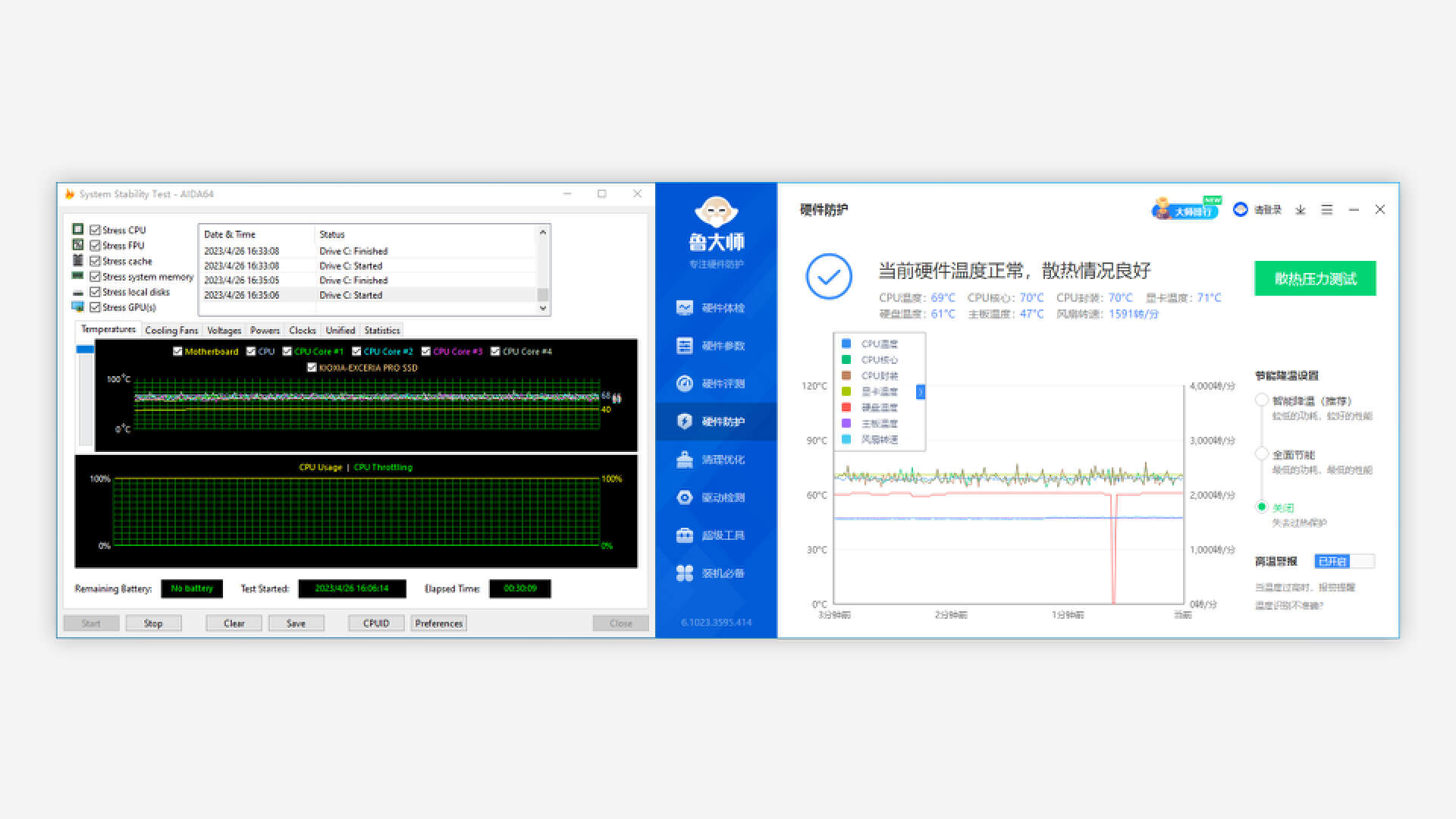Screen dimensions: 1456x819
Task: Toggle the 高温警报 high-temperature alarm switch
Action: click(1344, 561)
